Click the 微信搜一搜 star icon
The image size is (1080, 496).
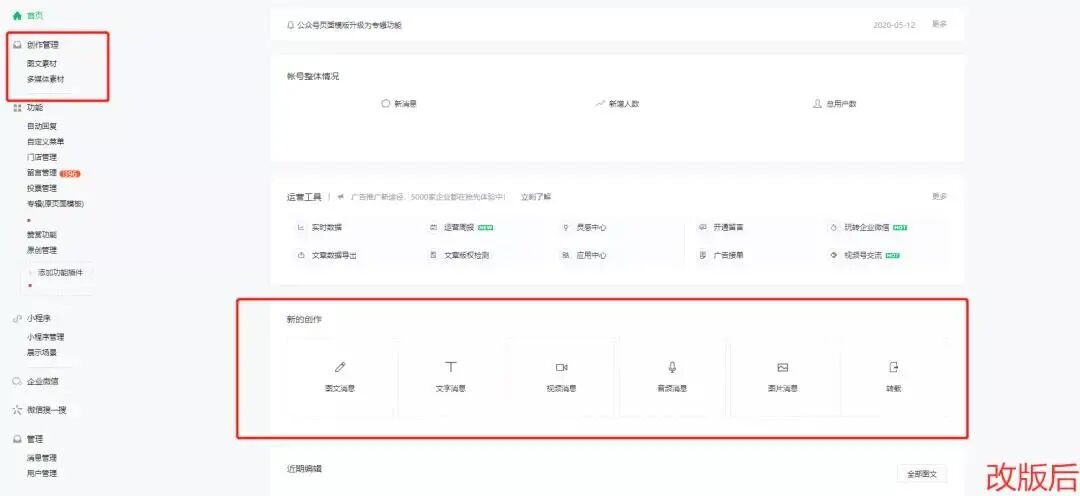pos(17,410)
